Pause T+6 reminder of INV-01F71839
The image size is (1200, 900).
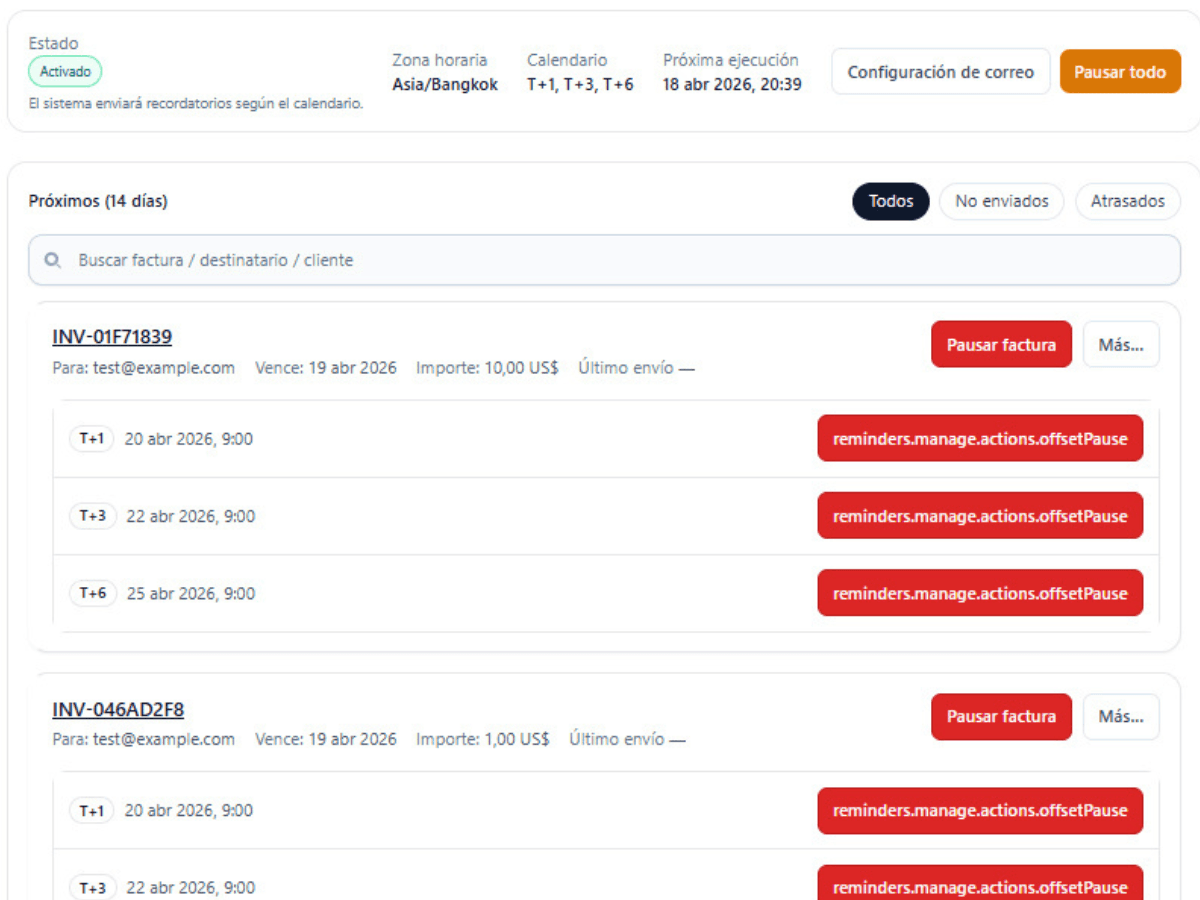(x=980, y=593)
